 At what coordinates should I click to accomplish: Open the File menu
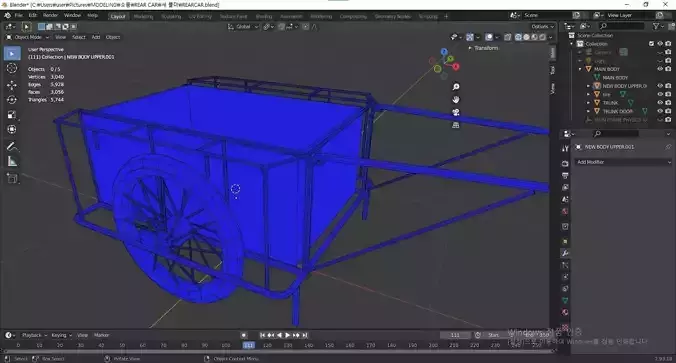(x=19, y=15)
